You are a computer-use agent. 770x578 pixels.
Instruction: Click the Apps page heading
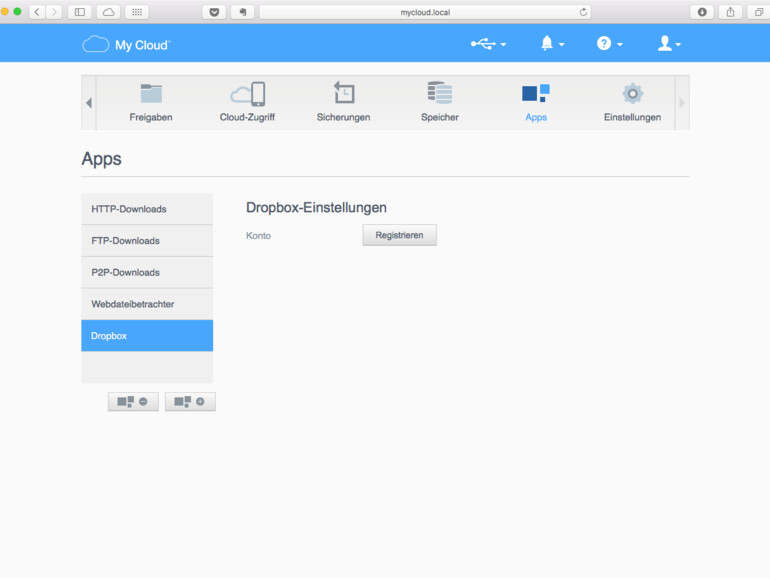pyautogui.click(x=101, y=159)
